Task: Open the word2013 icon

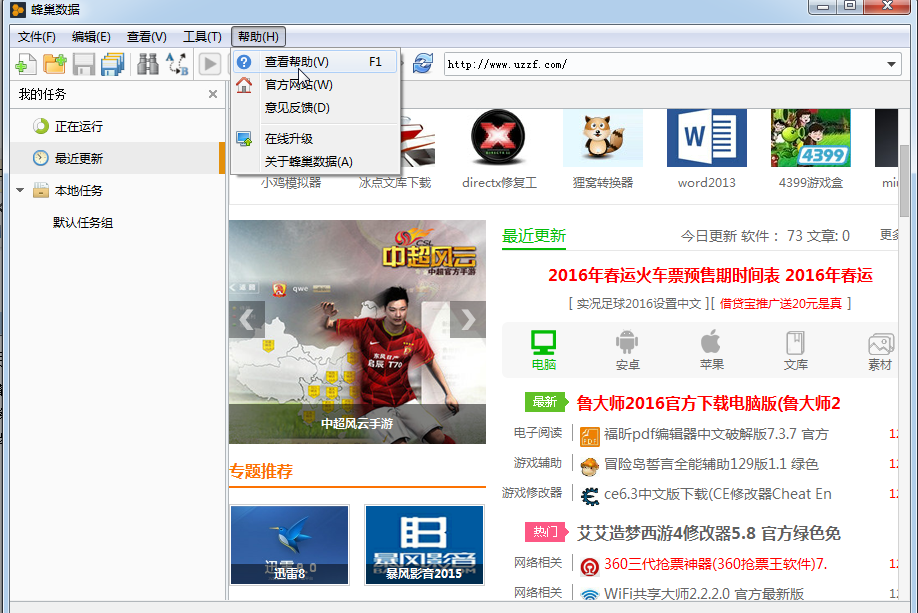Action: coord(707,138)
